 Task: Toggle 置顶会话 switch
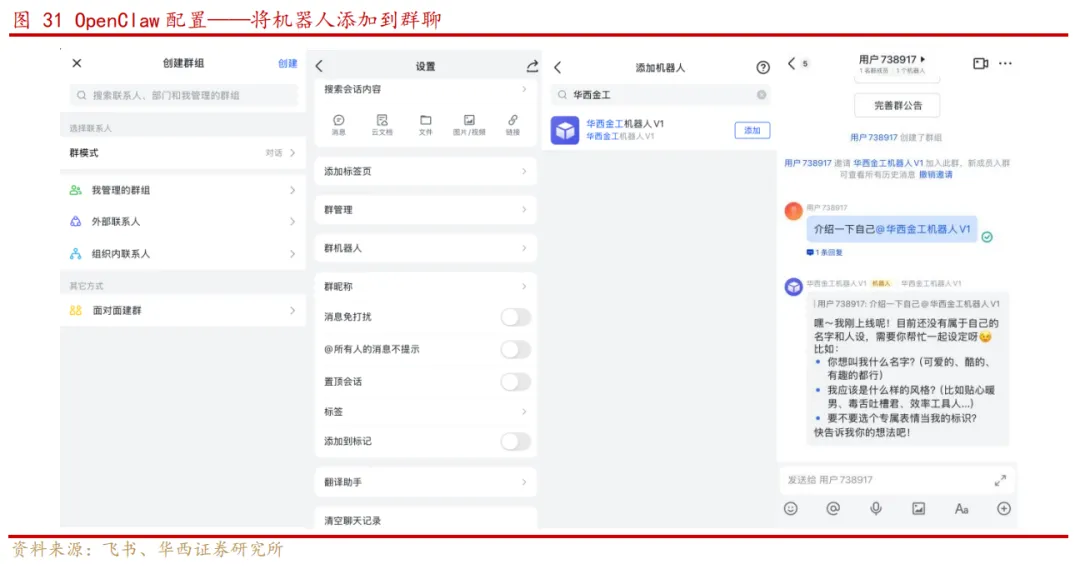click(516, 382)
